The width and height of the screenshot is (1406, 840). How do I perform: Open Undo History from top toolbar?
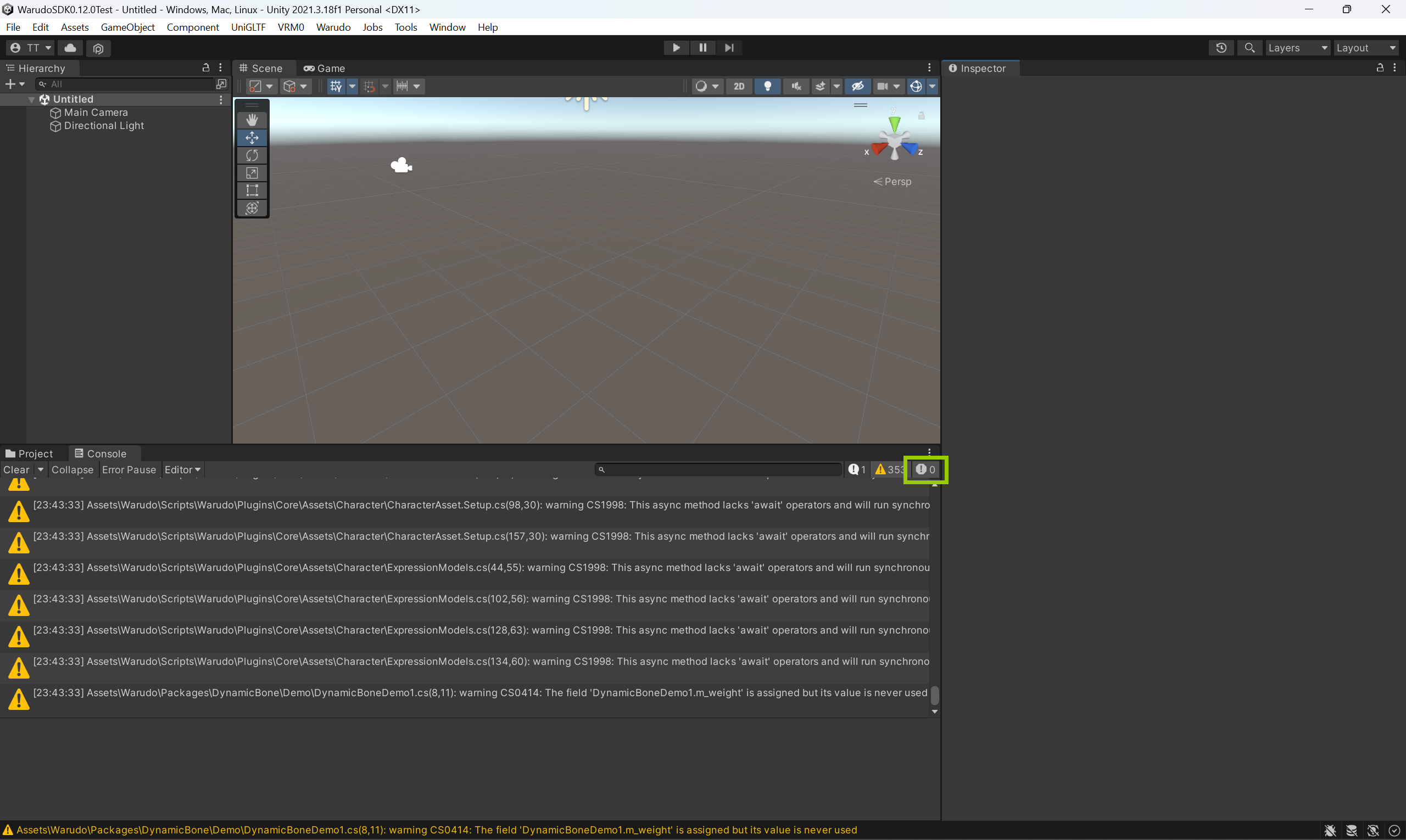[1221, 48]
